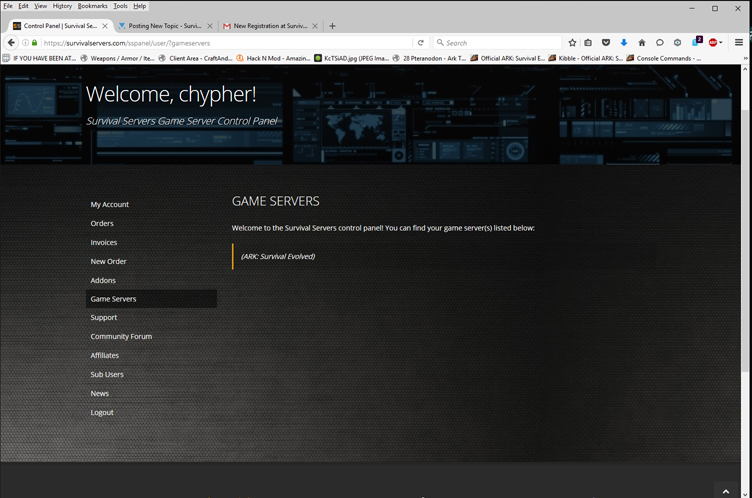Open the blue Downloads arrow
The width and height of the screenshot is (752, 498).
click(623, 43)
